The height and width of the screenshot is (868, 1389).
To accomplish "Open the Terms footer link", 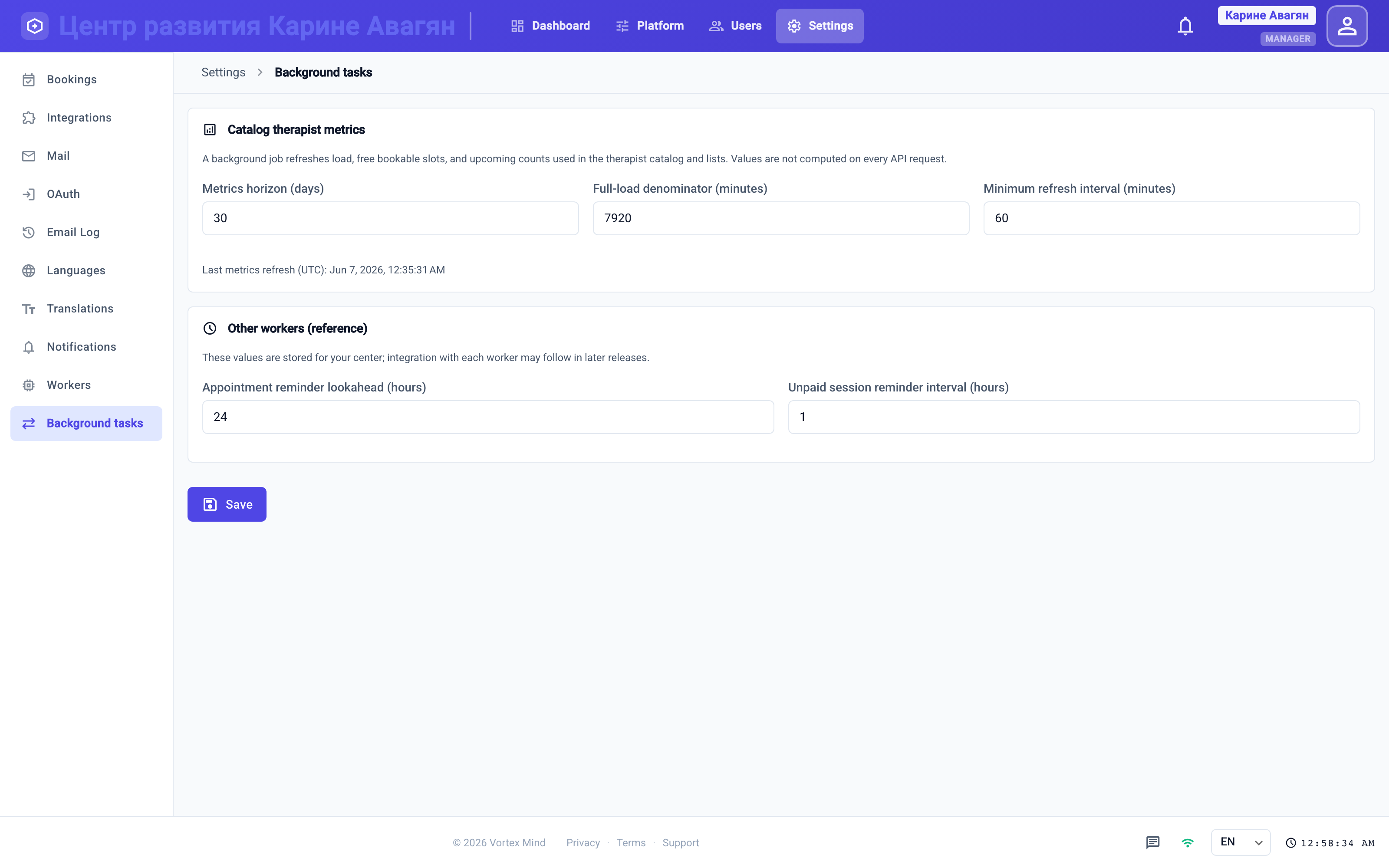I will pos(631,843).
